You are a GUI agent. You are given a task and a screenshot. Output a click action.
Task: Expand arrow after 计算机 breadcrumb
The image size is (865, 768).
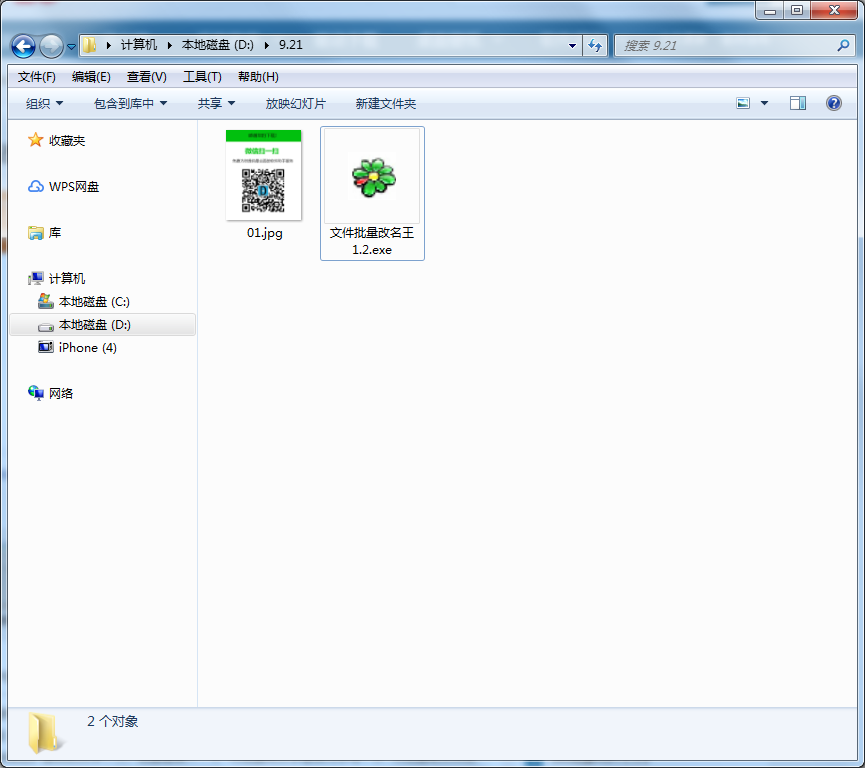[x=170, y=45]
